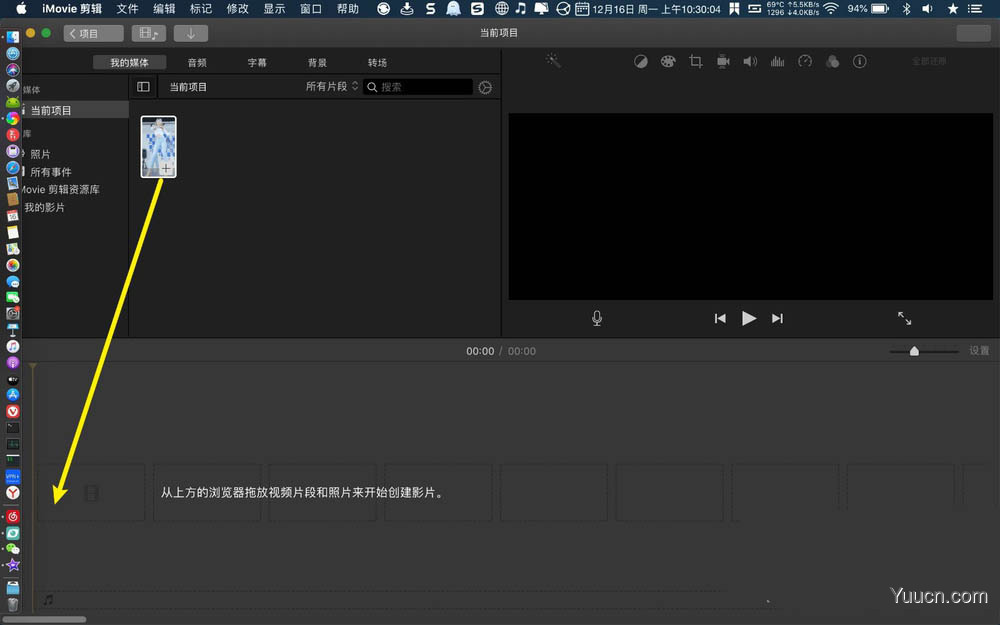Open the 帮助 menu
This screenshot has width=1000, height=625.
click(348, 8)
